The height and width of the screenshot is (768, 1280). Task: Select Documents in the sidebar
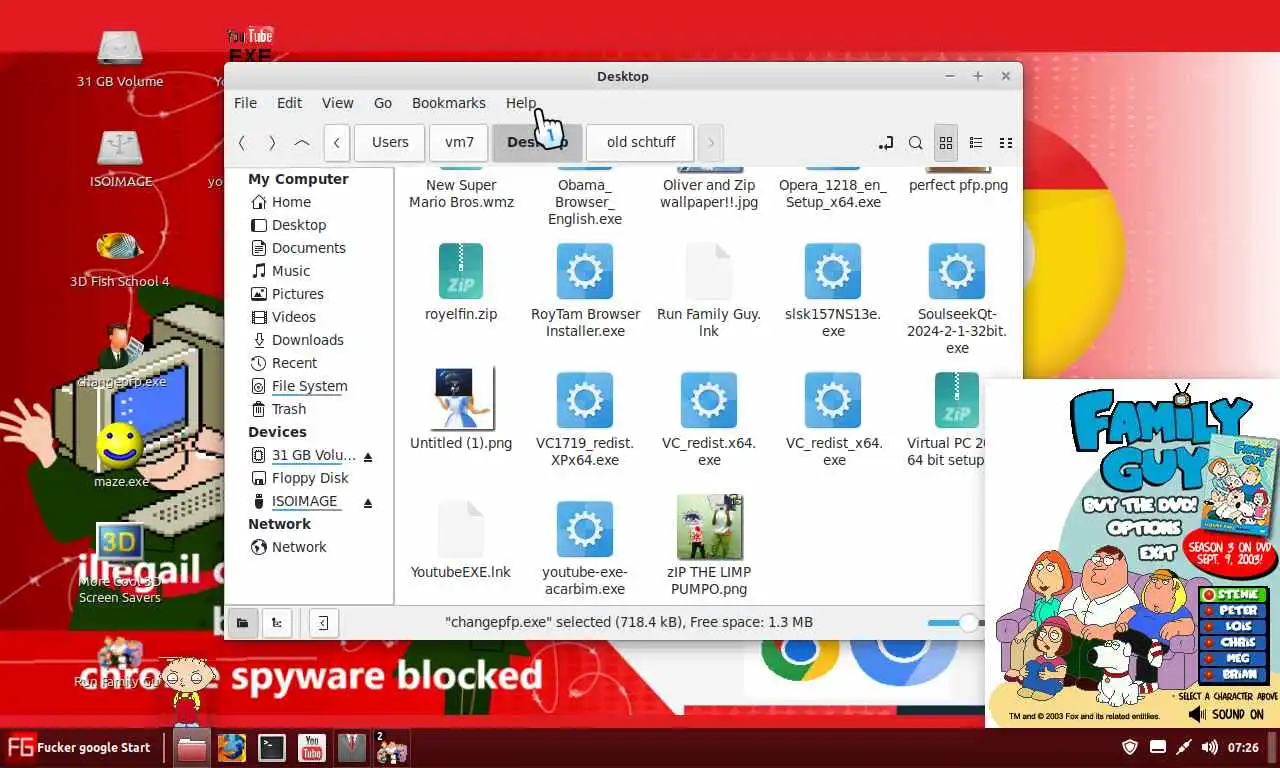coord(308,248)
